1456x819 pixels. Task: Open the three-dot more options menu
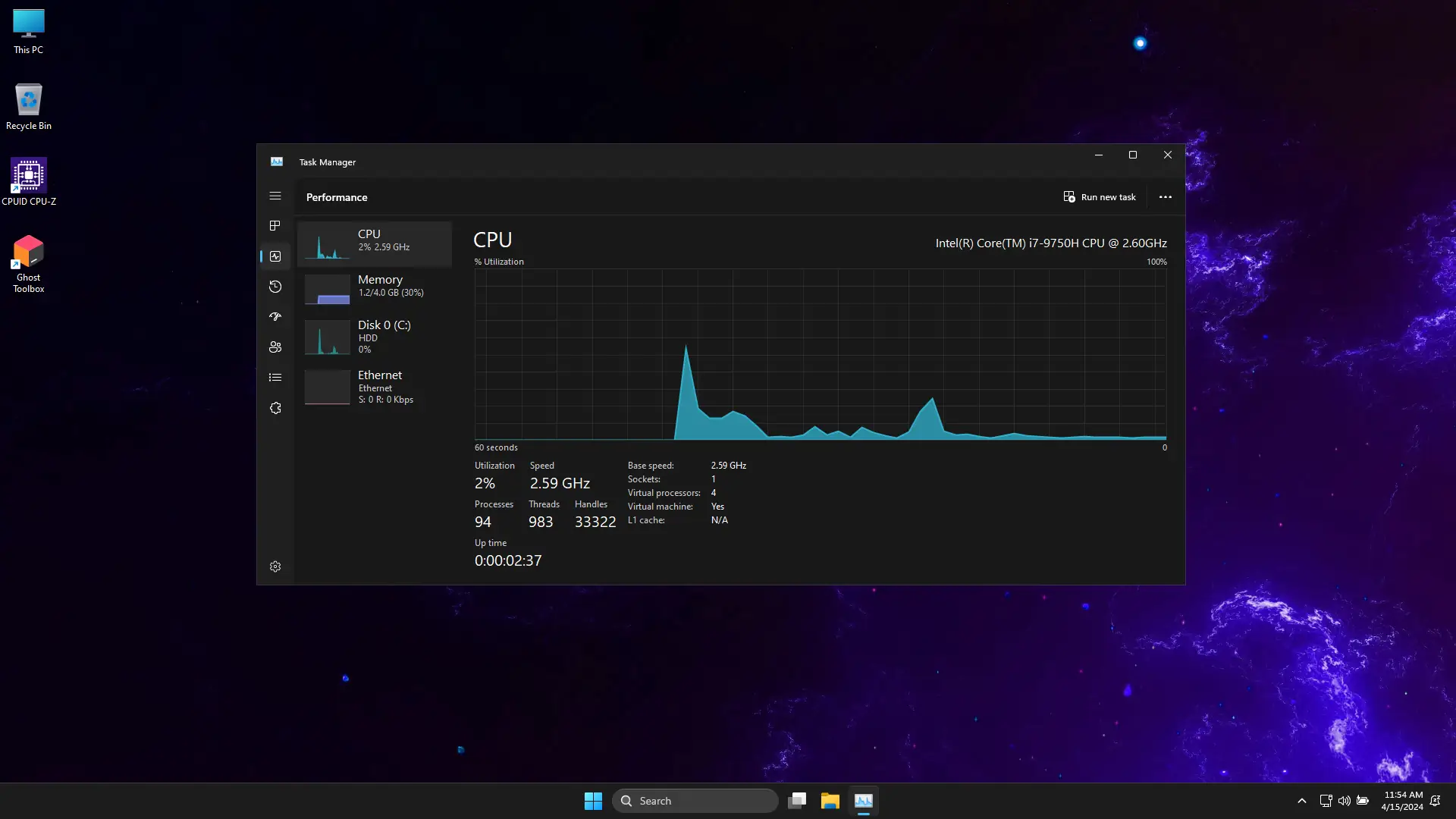pyautogui.click(x=1166, y=197)
